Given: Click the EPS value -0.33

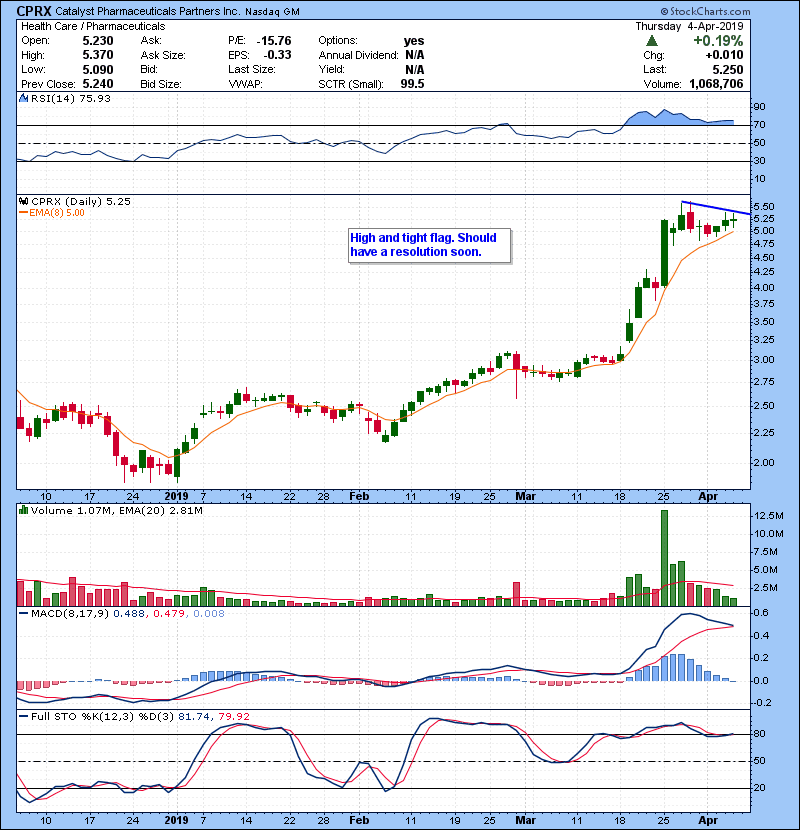Looking at the screenshot, I should 278,55.
